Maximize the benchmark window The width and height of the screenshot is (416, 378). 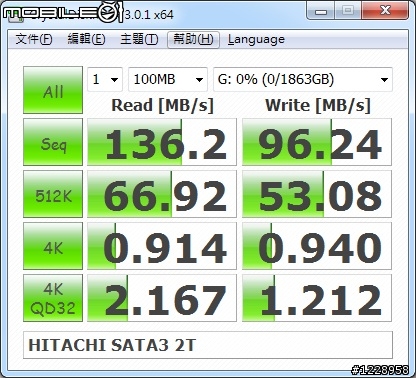coord(348,11)
